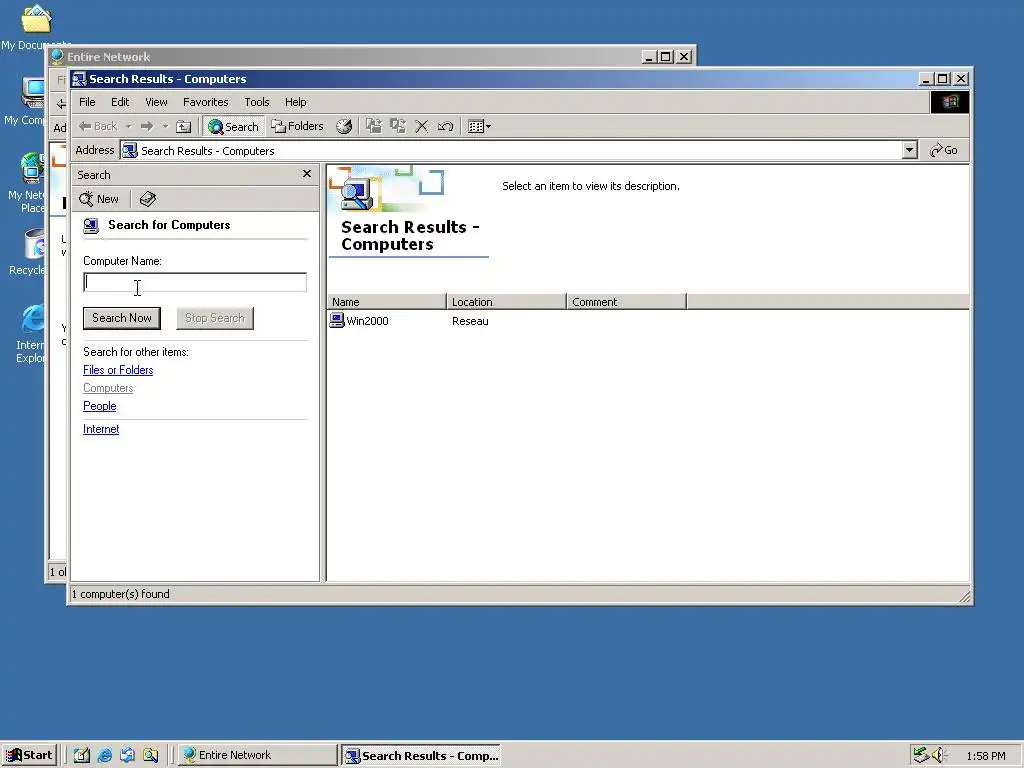The width and height of the screenshot is (1024, 768).
Task: Click the search customize icon beside New
Action: [148, 199]
